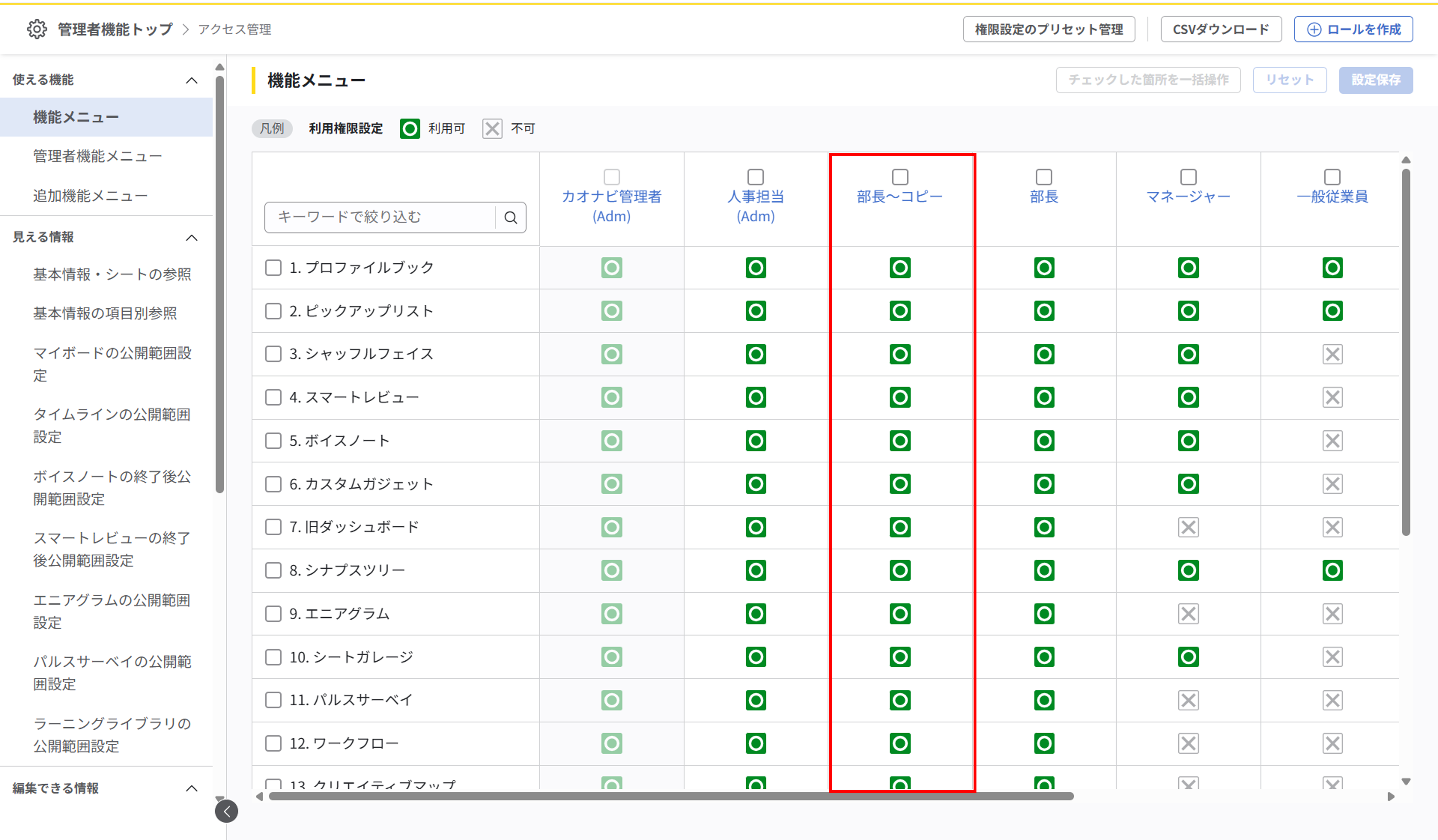Viewport: 1438px width, 840px height.
Task: Click the vertical scrollbar beside the permissions table
Action: click(1406, 352)
